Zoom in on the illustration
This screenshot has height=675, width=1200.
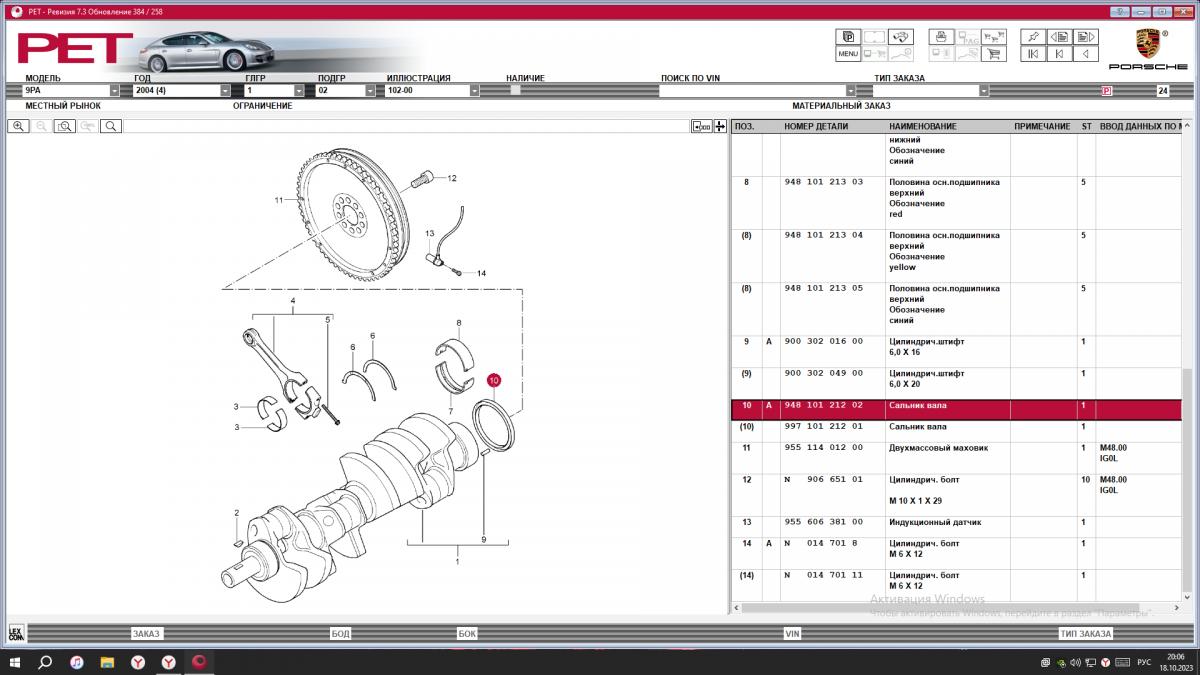[18, 126]
